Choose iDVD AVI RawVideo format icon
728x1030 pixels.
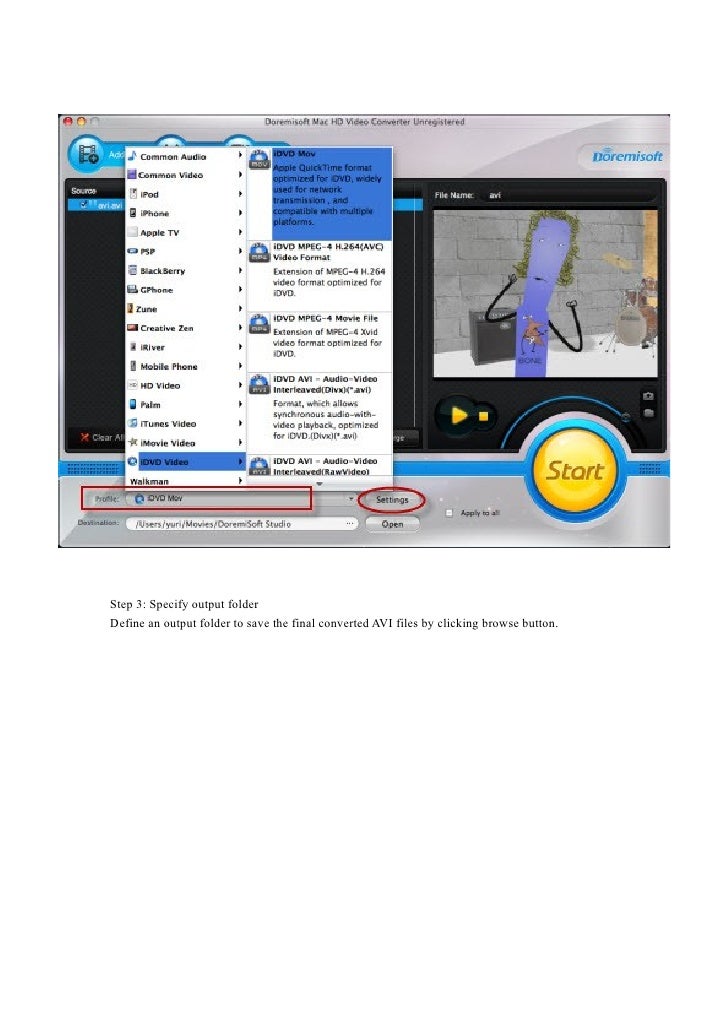pyautogui.click(x=260, y=466)
